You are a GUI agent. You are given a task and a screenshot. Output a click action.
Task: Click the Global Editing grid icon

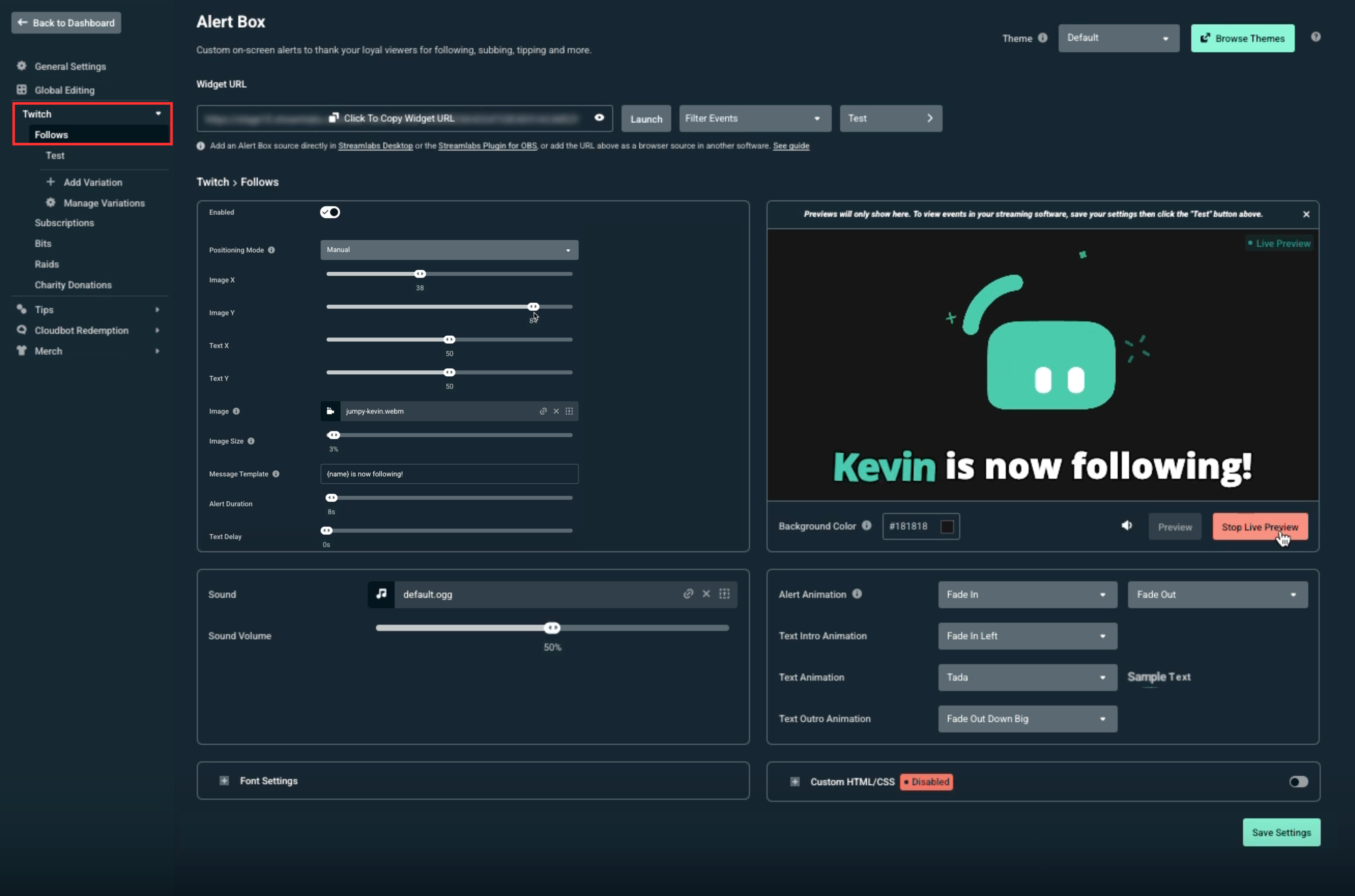point(22,89)
